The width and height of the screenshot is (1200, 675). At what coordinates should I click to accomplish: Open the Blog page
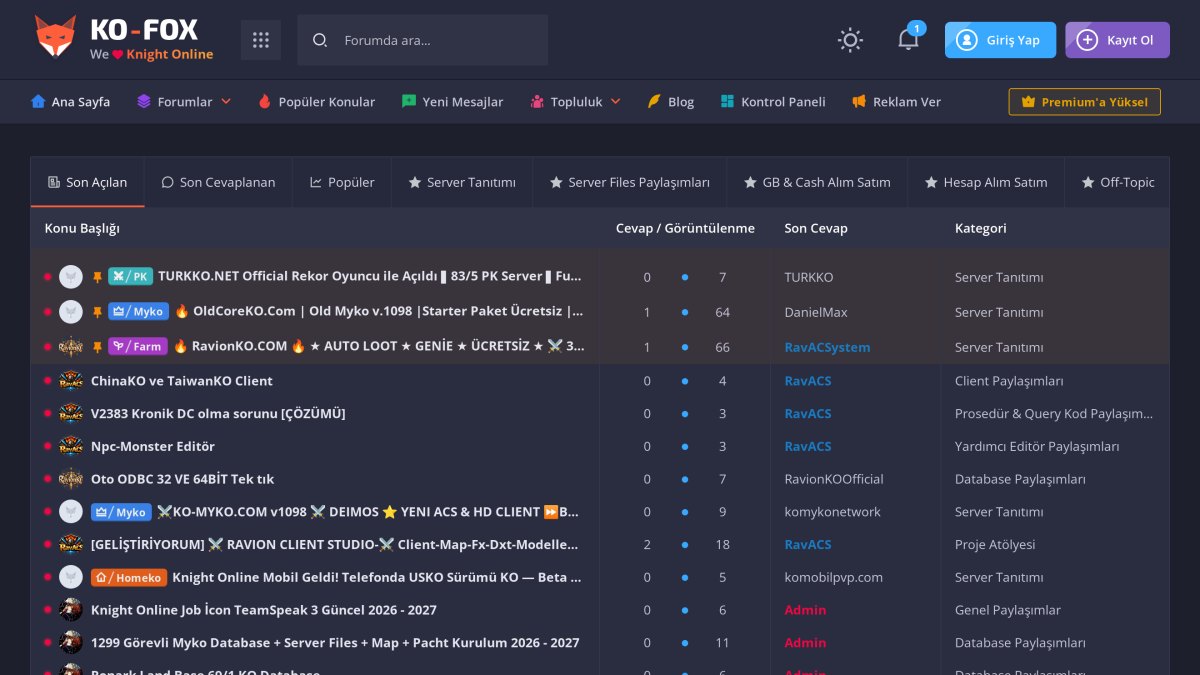click(x=671, y=102)
